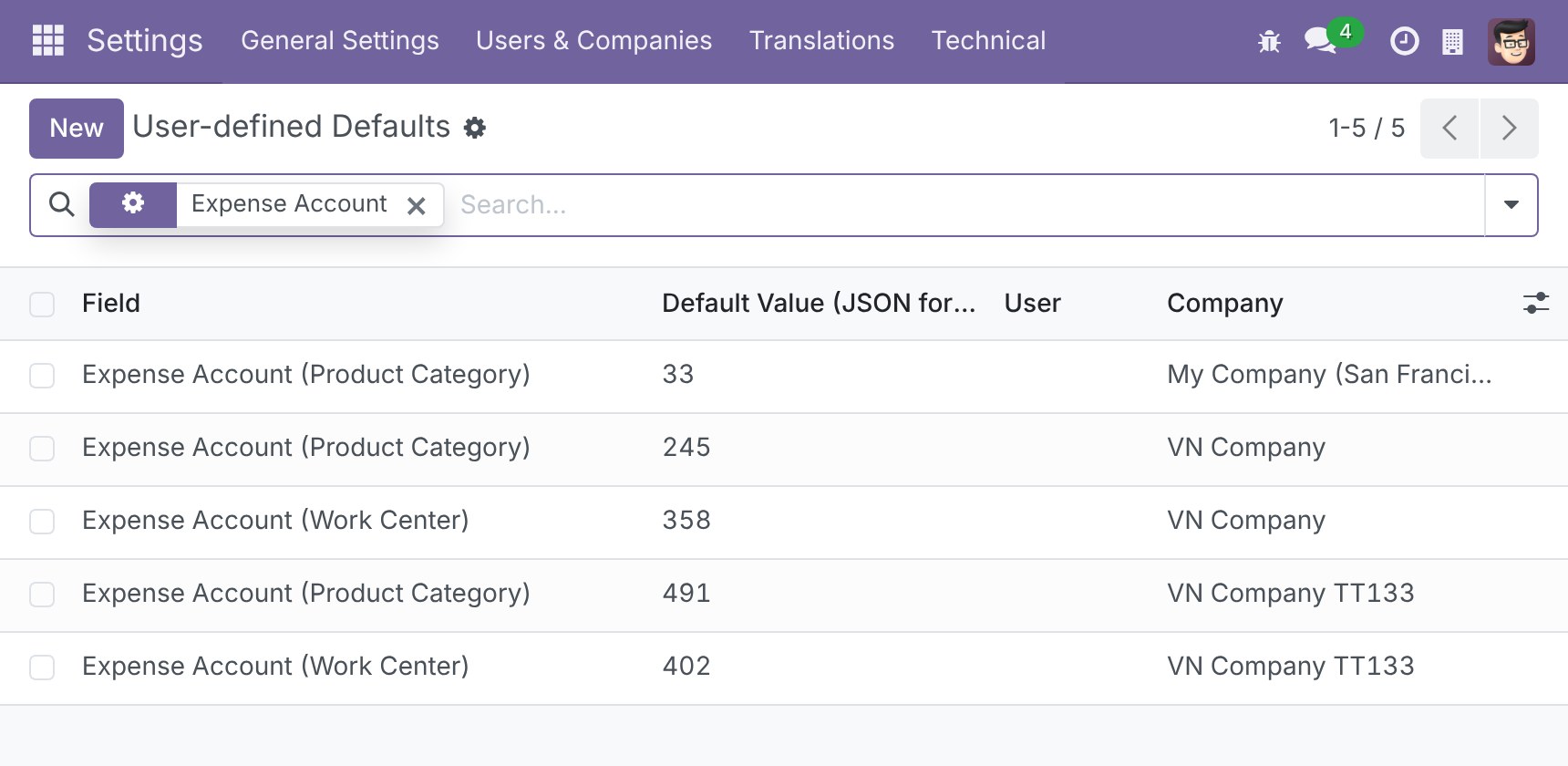
Task: Open the My Company (San Franci... row
Action: click(x=784, y=376)
